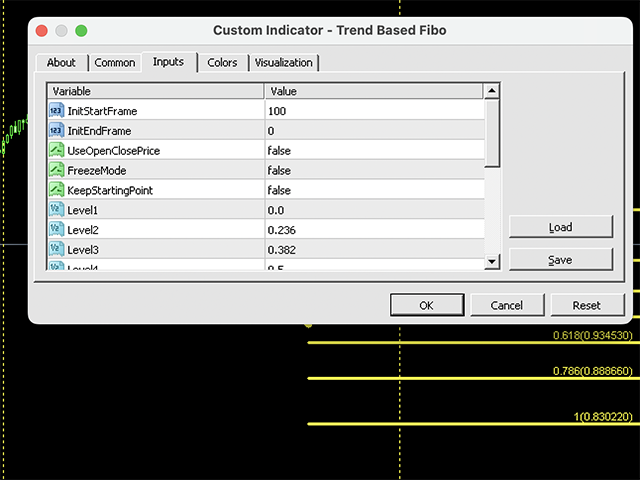
Task: Click the scrollbar down arrow
Action: click(x=491, y=262)
